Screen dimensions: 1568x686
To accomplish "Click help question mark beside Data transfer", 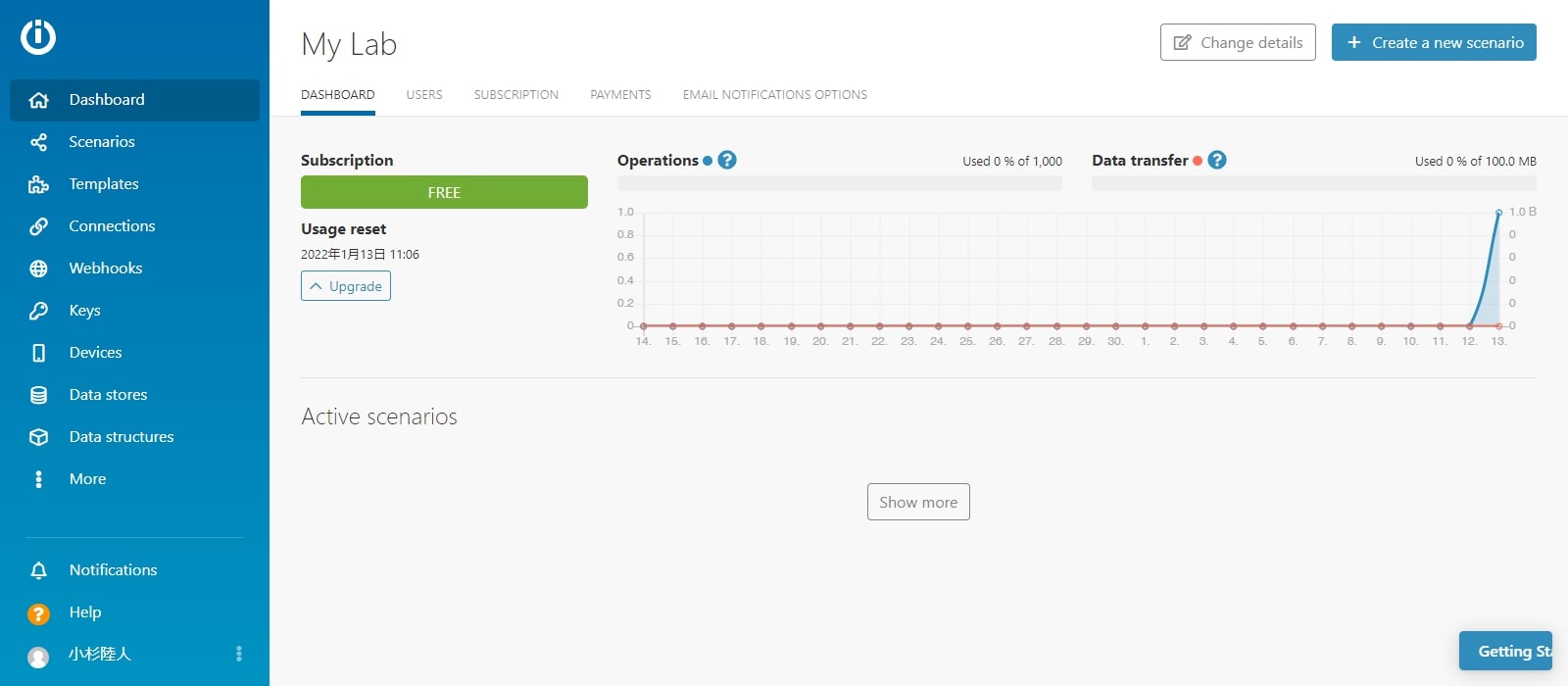I will (x=1217, y=160).
